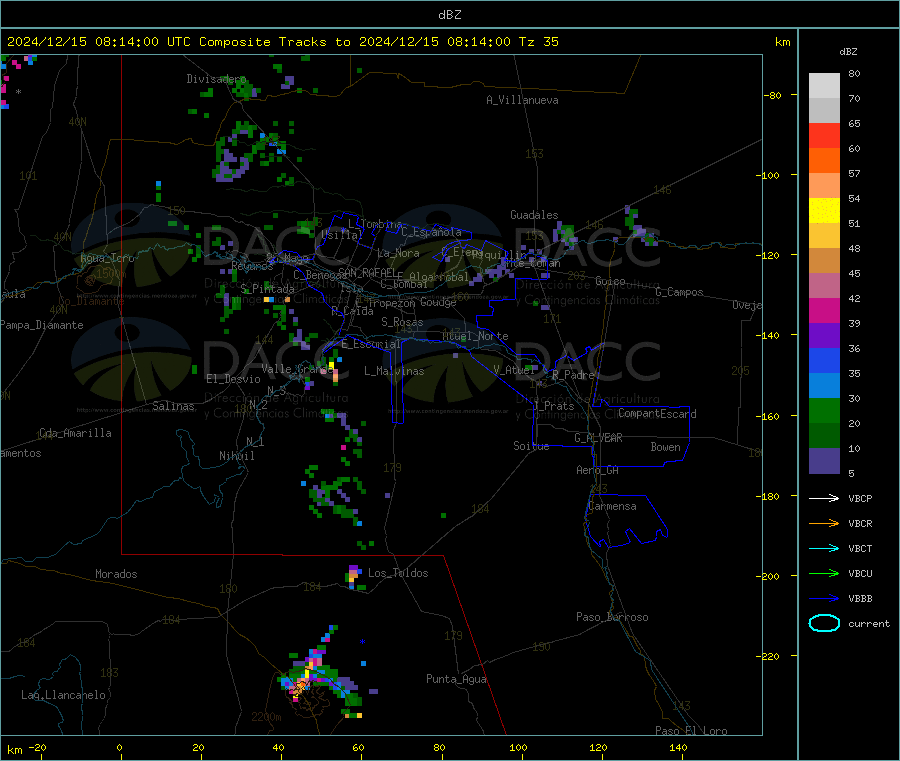
Task: Click the storm cell beside Valle_Grande
Action: [332, 369]
